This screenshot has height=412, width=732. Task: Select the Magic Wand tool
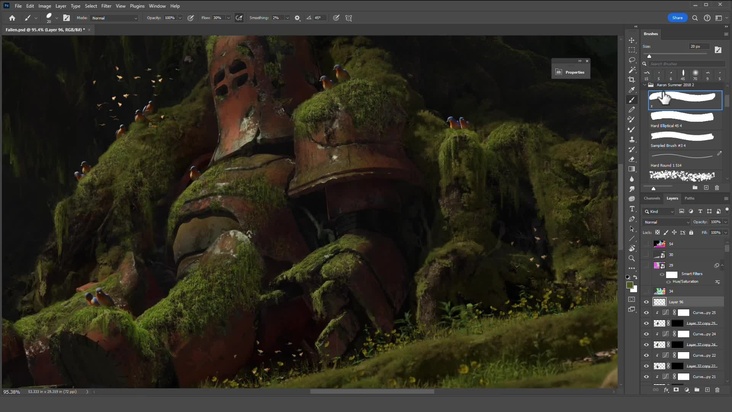tap(632, 70)
